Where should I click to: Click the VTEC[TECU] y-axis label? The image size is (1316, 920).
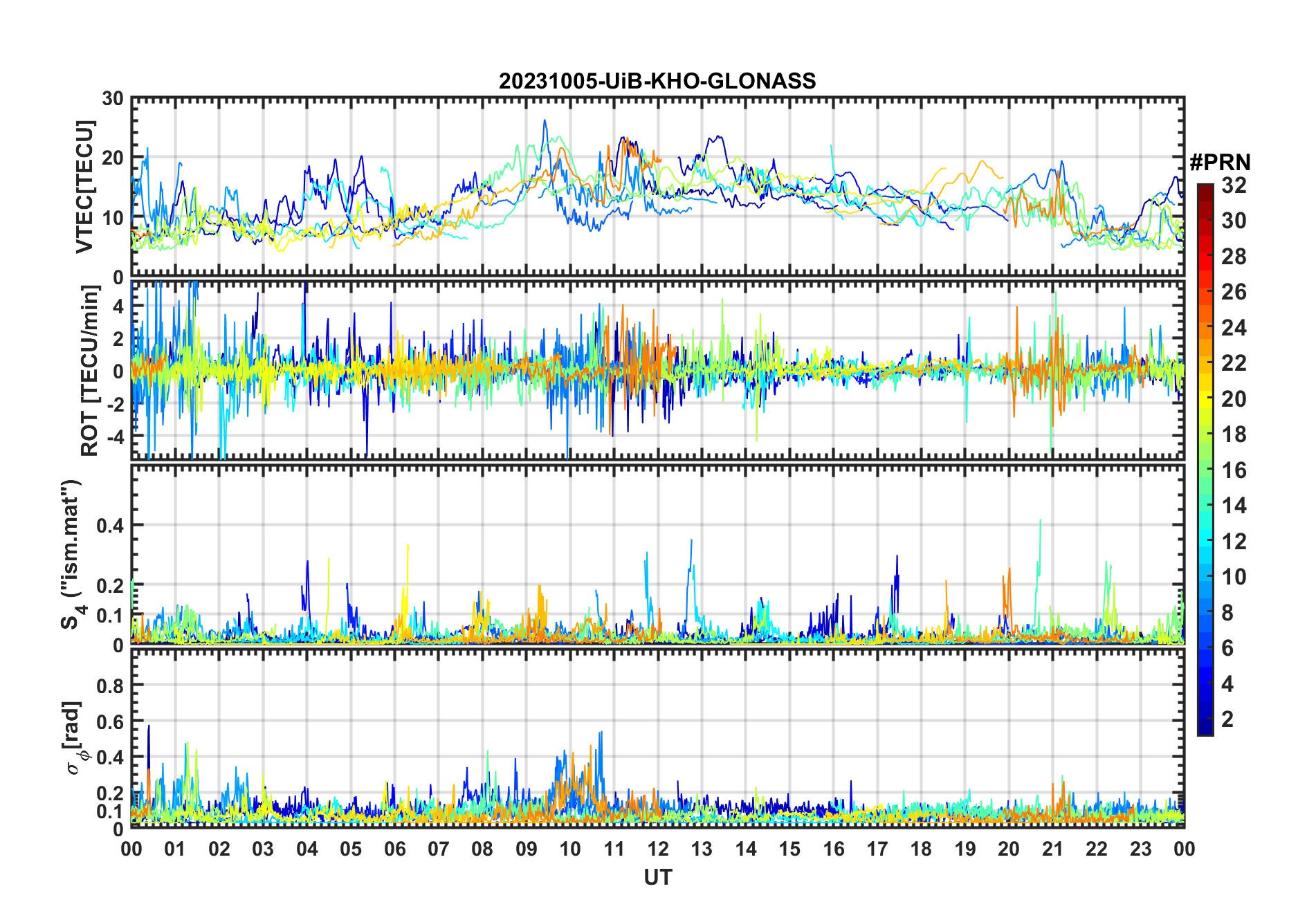(84, 187)
